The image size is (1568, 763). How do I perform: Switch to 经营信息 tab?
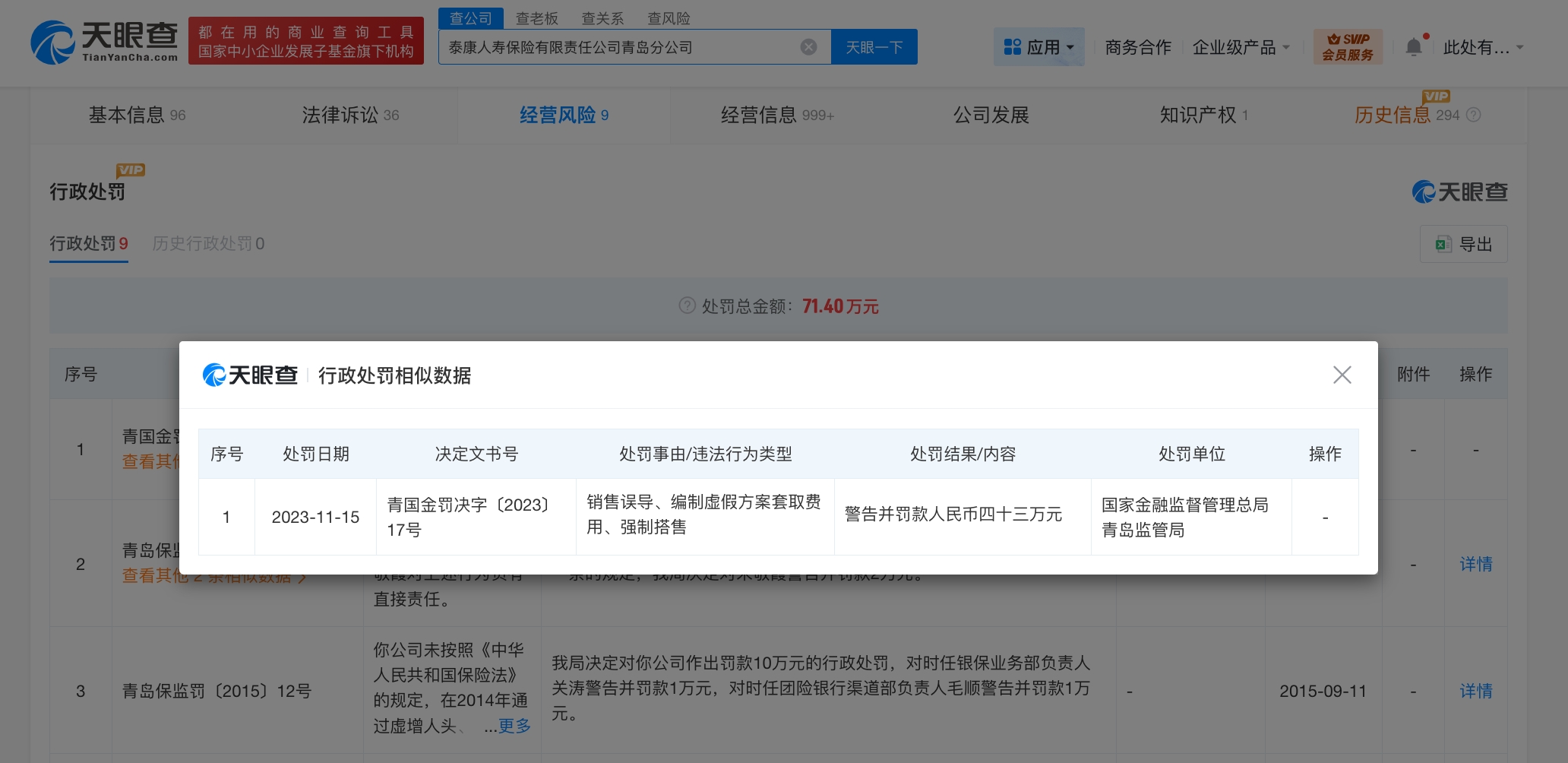click(x=777, y=115)
